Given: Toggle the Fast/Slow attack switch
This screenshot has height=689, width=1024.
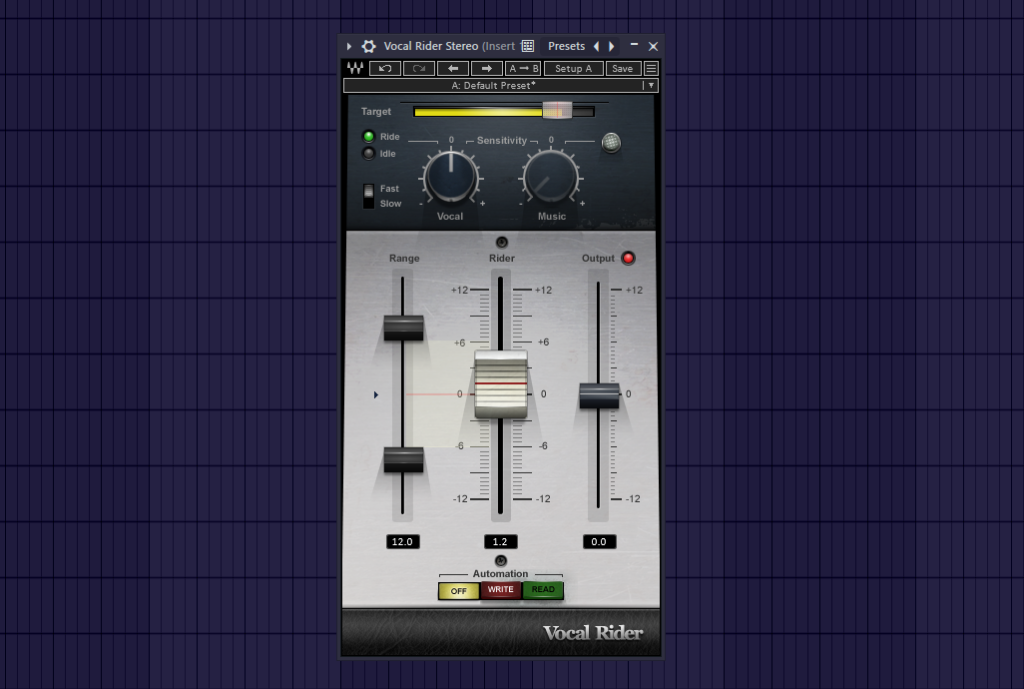Looking at the screenshot, I should (x=369, y=195).
